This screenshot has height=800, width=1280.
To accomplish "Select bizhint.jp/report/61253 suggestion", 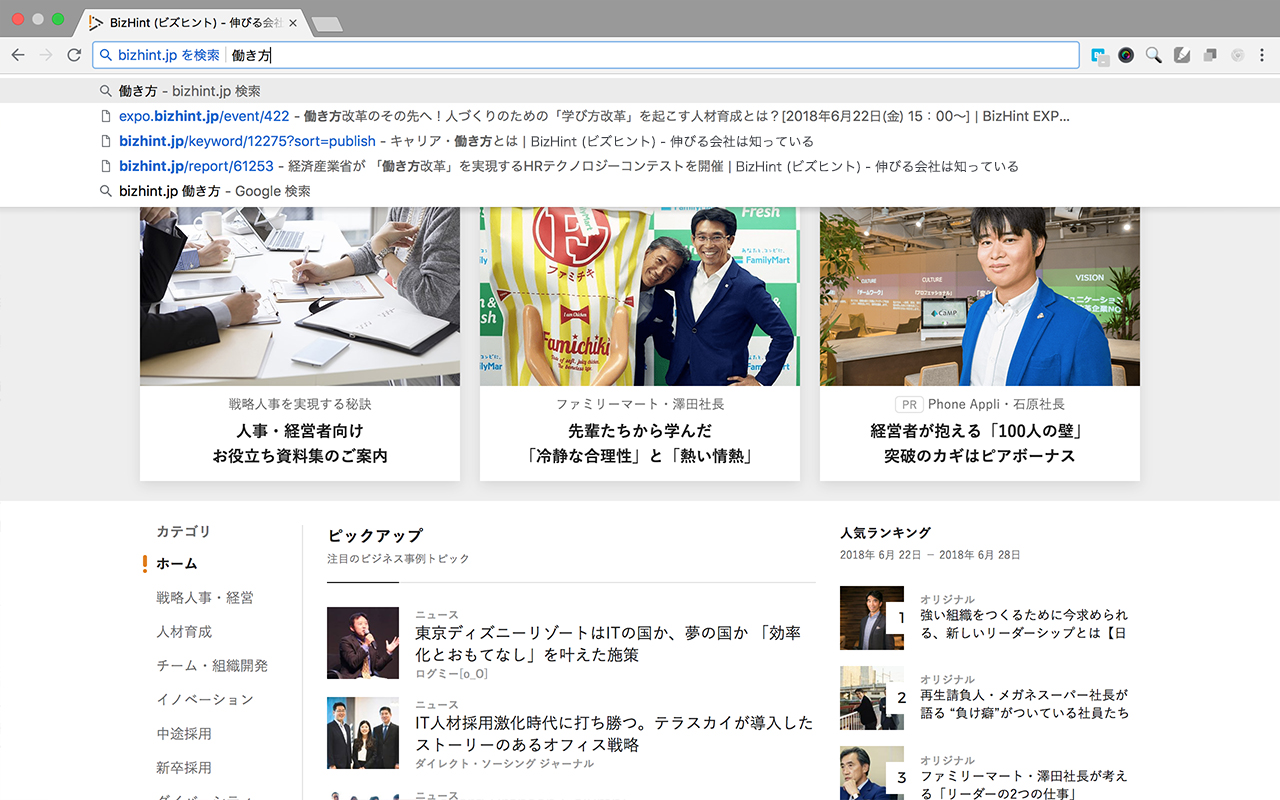I will click(640, 166).
